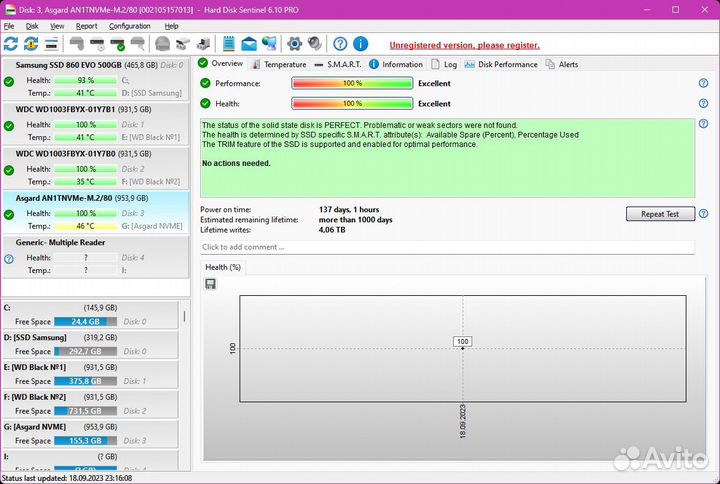Click the speaker sound toolbar icon
This screenshot has width=720, height=484.
(315, 44)
